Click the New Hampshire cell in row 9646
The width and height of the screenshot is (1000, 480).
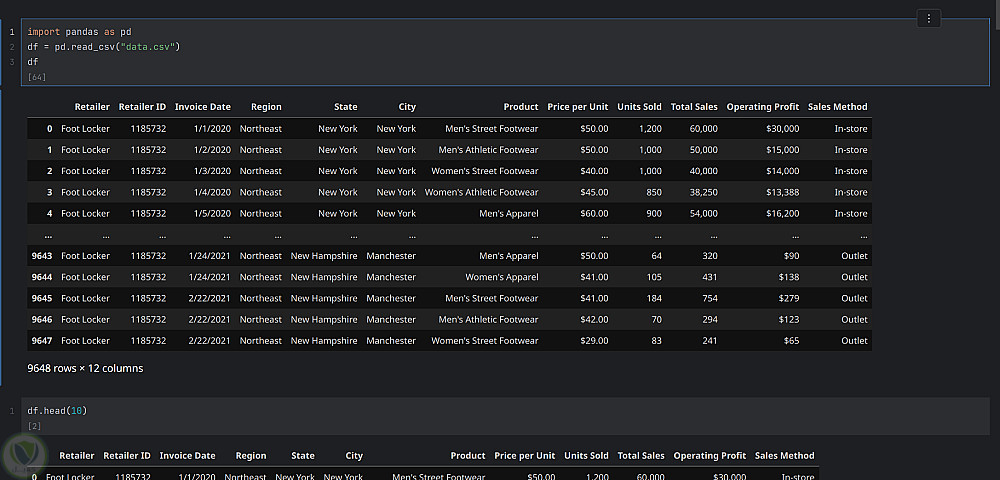point(324,319)
